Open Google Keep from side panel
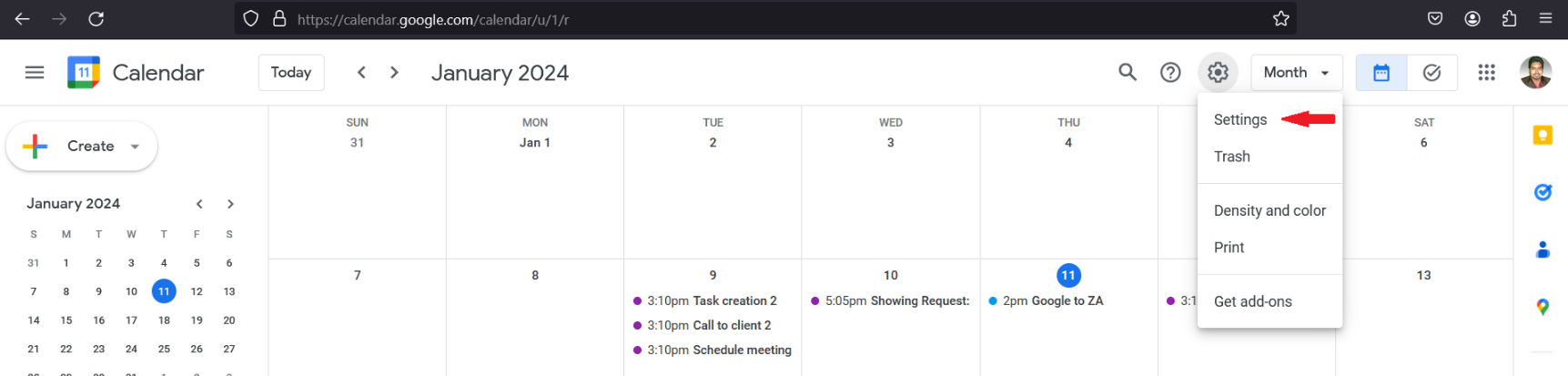The height and width of the screenshot is (376, 1568). [1543, 136]
